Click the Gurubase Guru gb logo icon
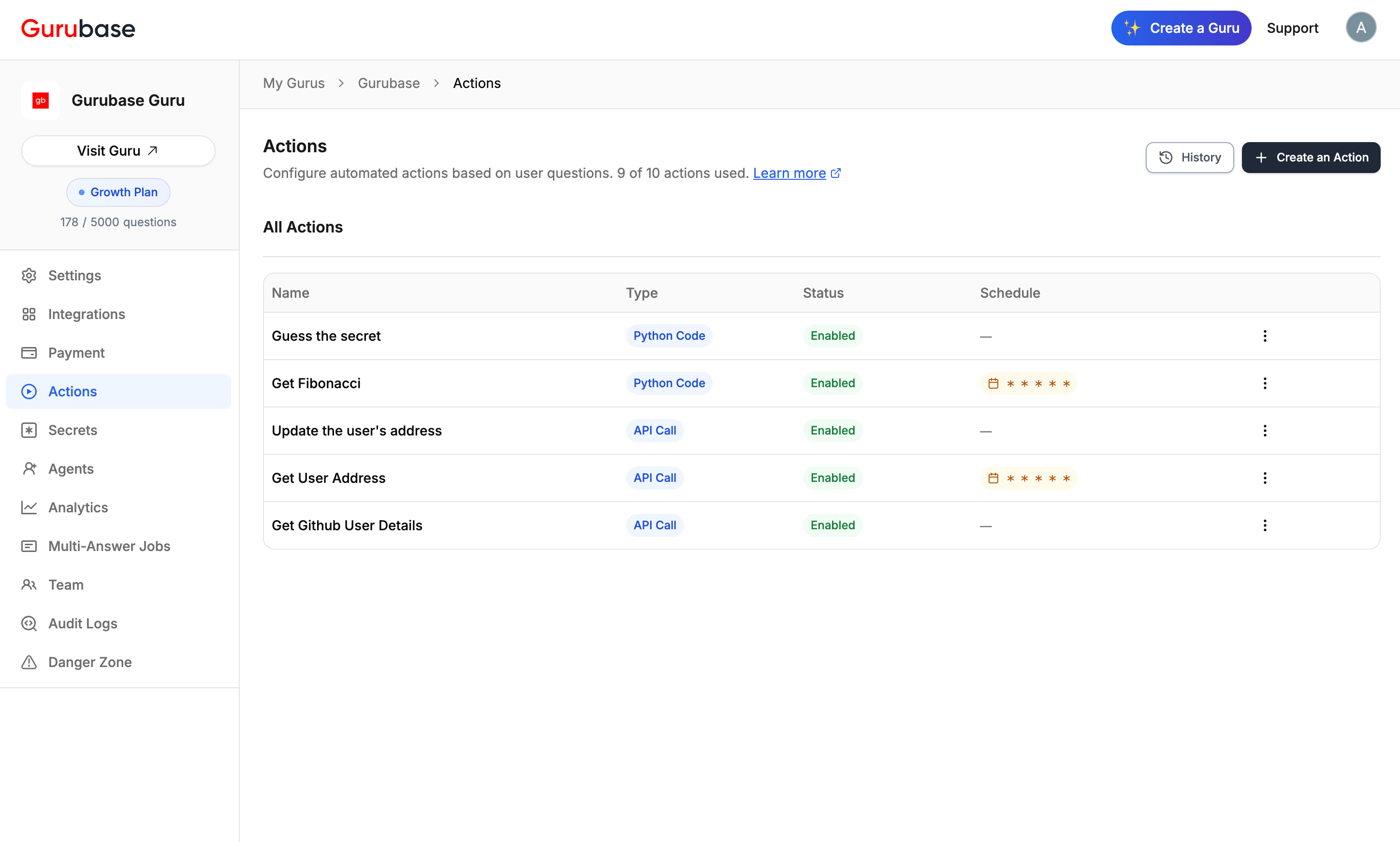 [40, 101]
